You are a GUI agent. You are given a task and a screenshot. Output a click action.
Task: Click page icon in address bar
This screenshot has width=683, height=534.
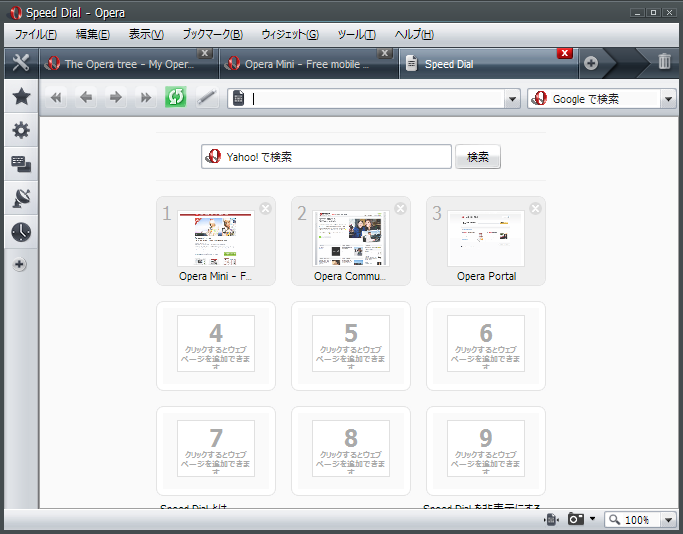pos(239,98)
